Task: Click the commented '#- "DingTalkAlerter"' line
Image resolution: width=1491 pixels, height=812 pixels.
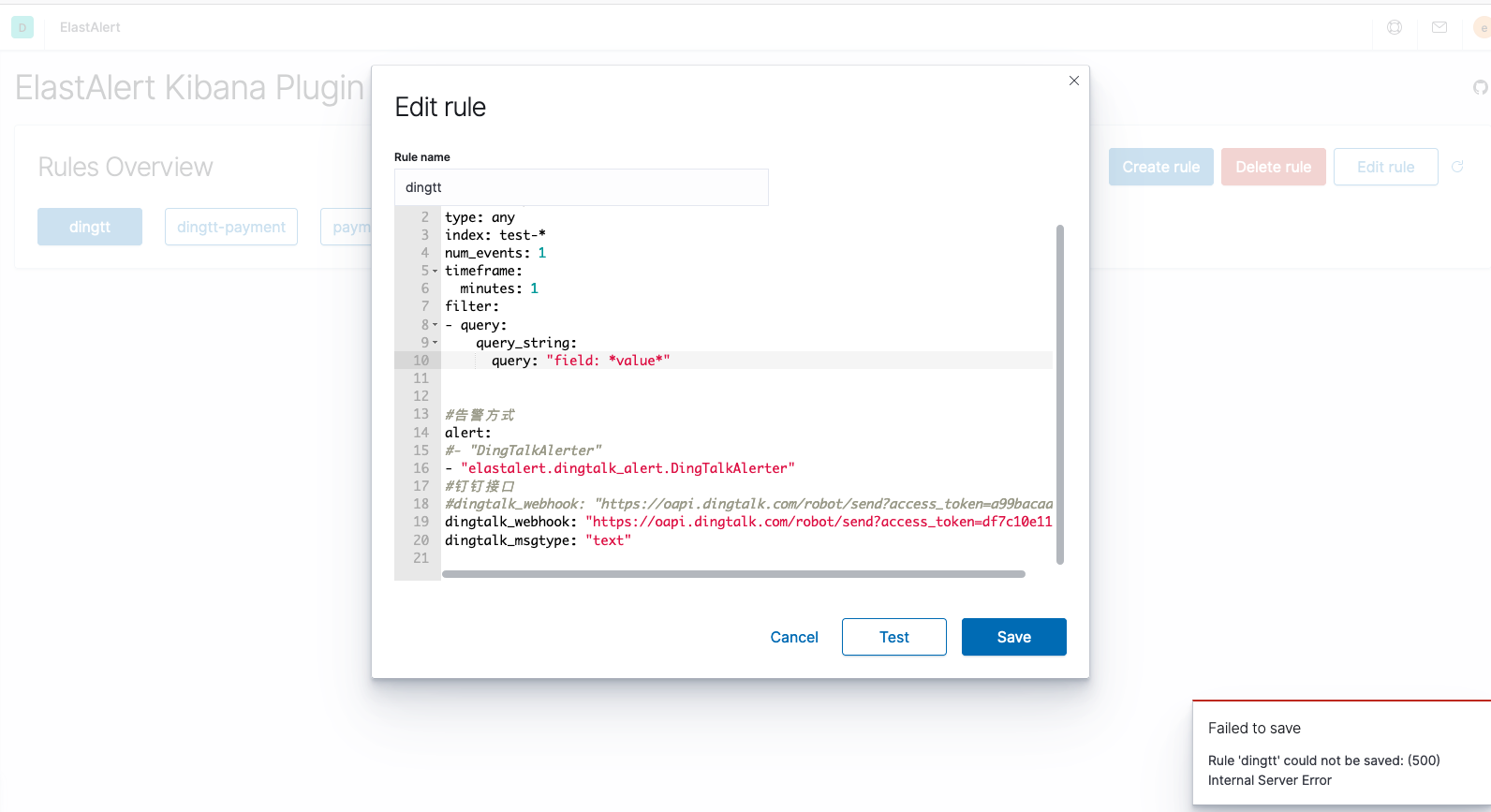Action: point(524,450)
